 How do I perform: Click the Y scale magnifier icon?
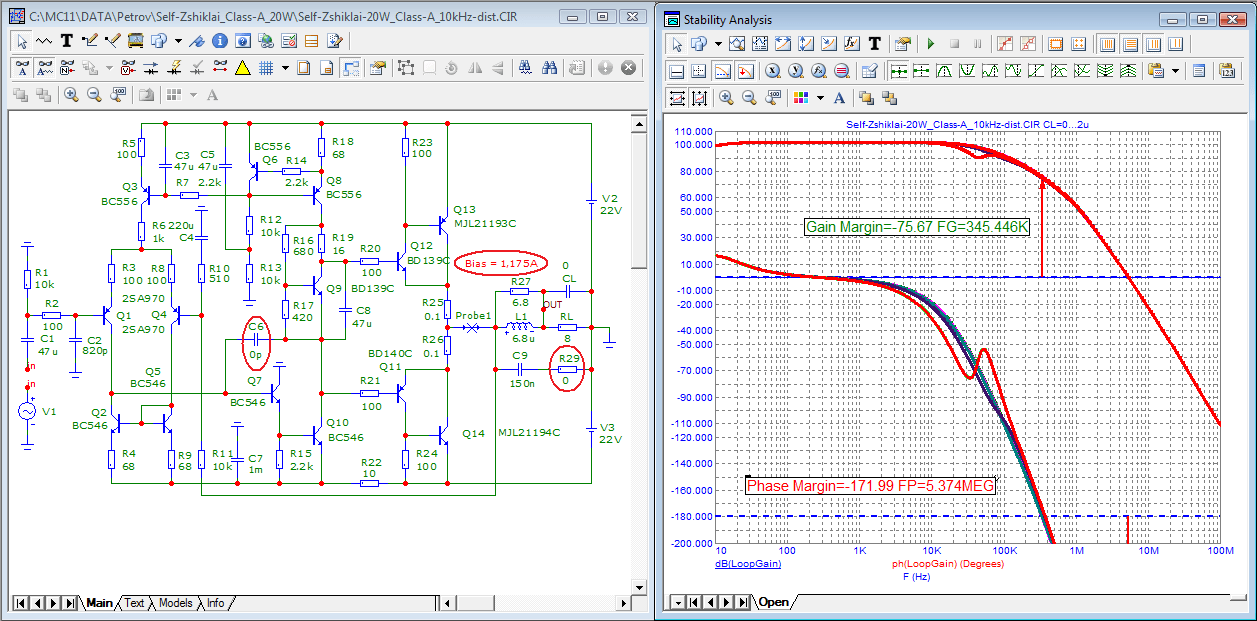coord(796,71)
